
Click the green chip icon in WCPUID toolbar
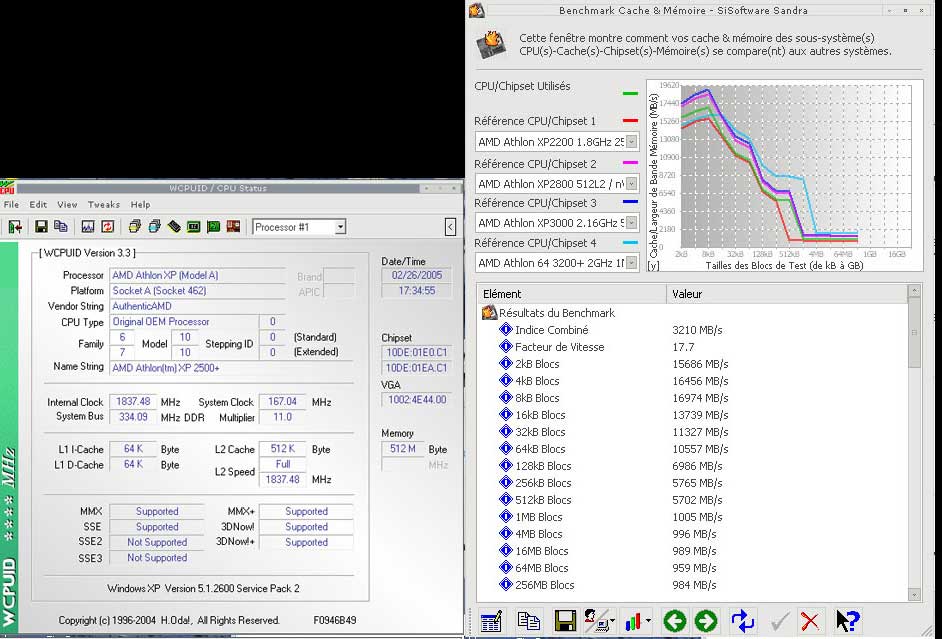tap(193, 226)
